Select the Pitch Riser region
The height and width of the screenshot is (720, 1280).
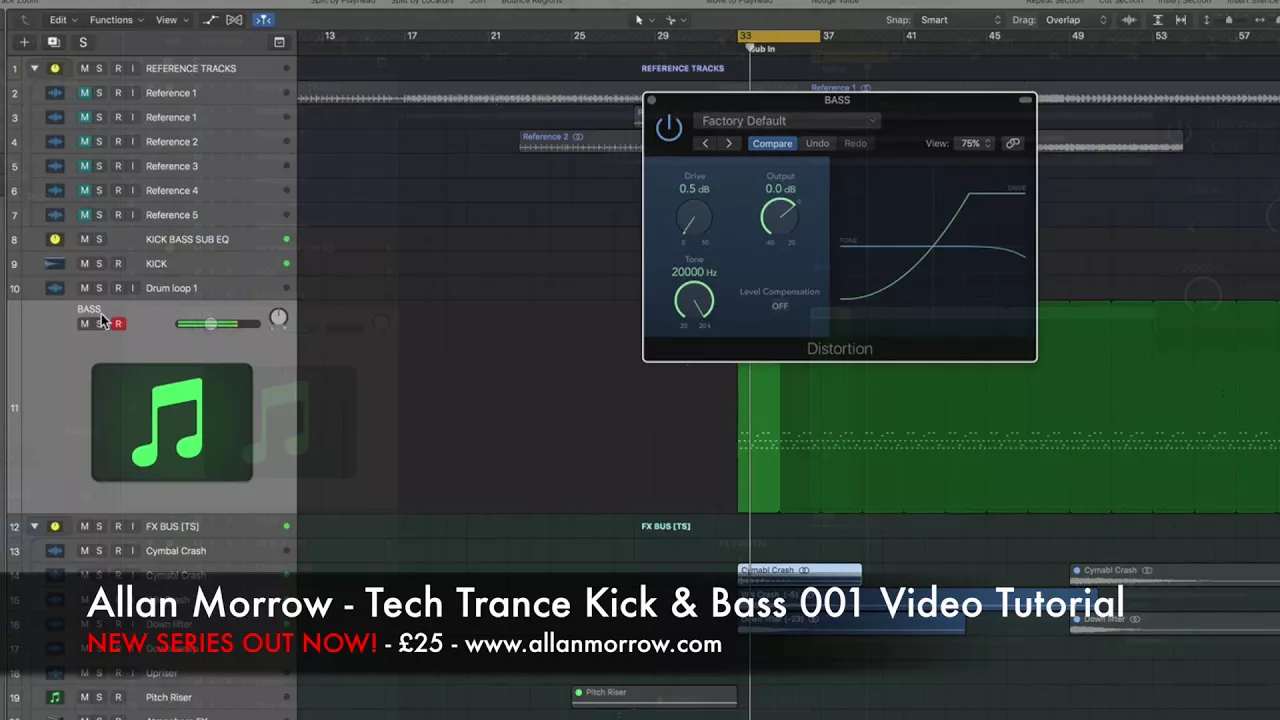(654, 697)
